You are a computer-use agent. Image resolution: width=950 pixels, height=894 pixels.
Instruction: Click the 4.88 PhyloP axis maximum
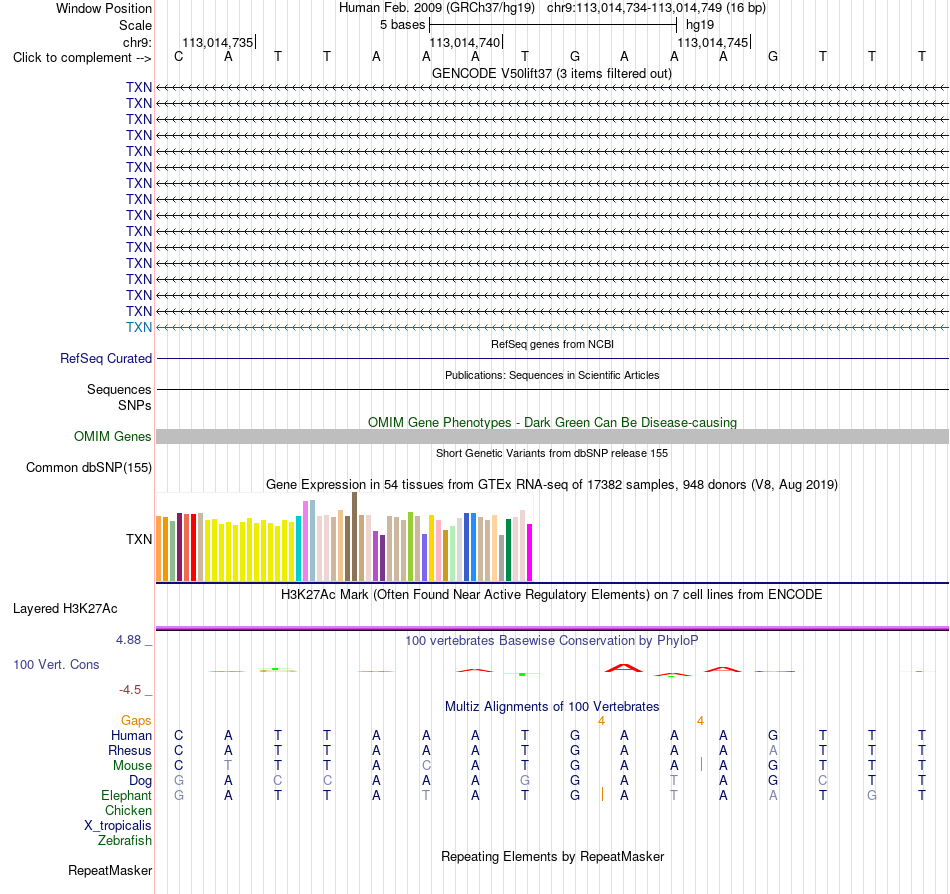coord(128,640)
